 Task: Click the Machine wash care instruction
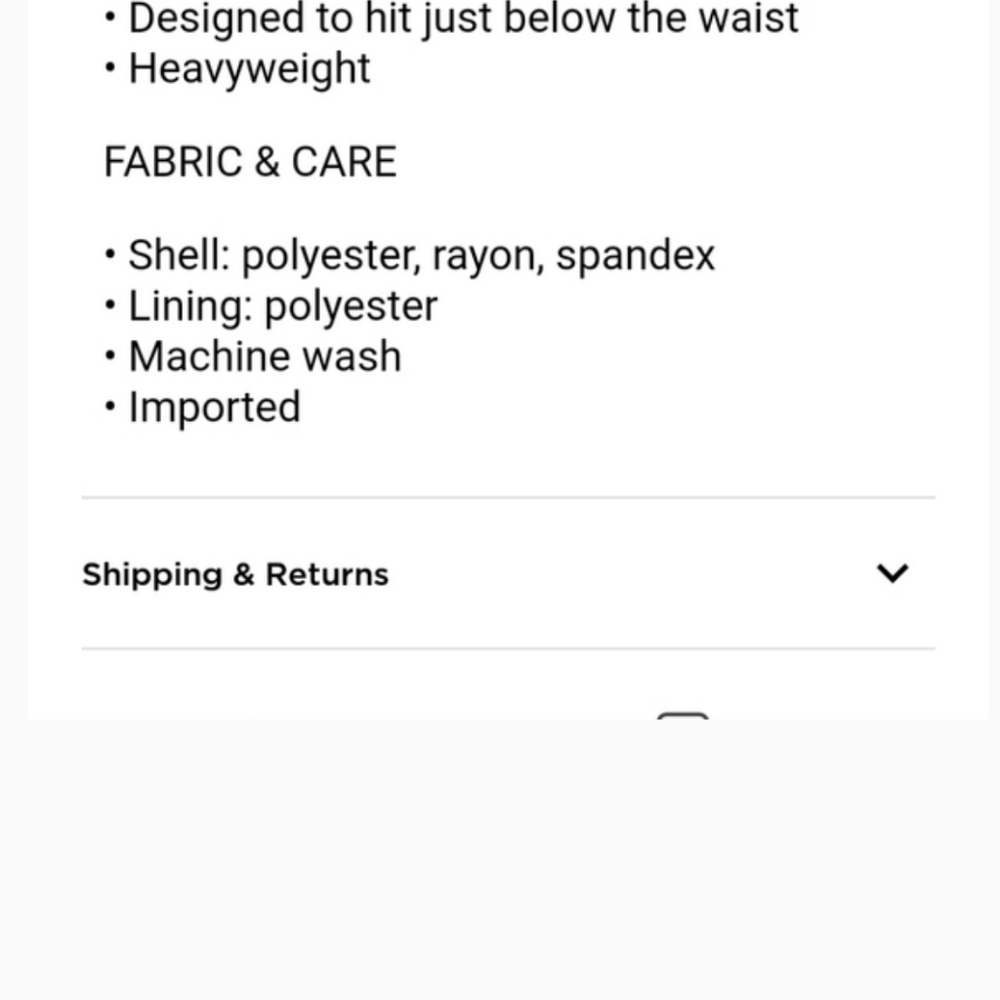(265, 357)
